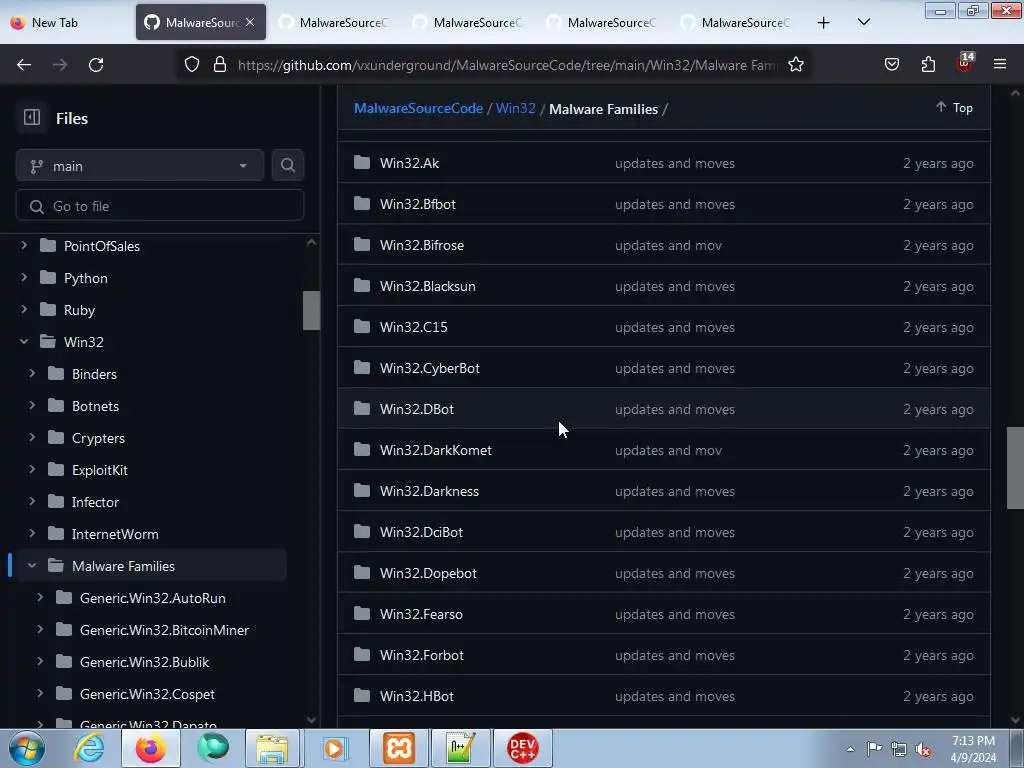Image resolution: width=1024 pixels, height=768 pixels.
Task: Open the Win32.Dopebot directory
Action: click(x=428, y=573)
